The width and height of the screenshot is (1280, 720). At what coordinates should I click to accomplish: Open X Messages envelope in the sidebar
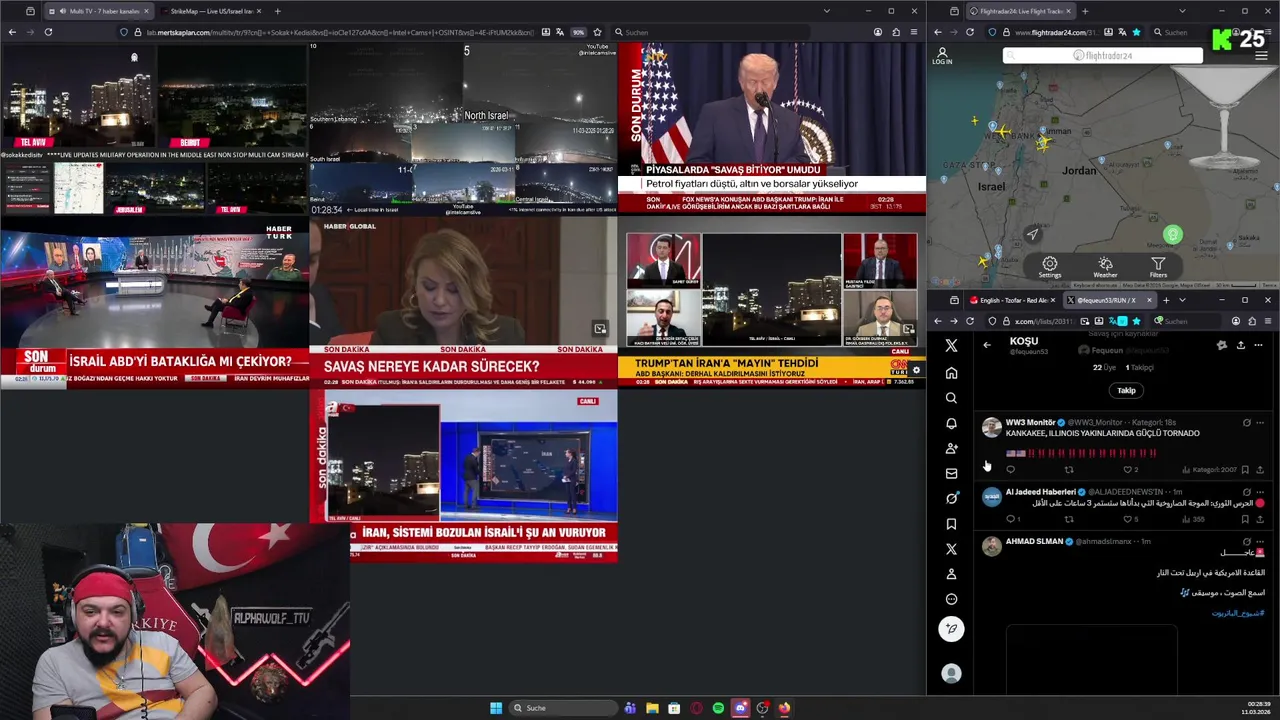(951, 473)
